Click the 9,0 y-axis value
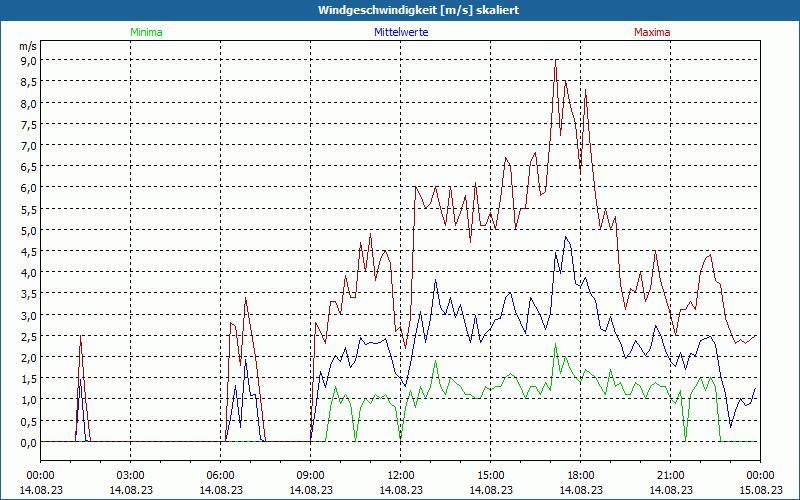The width and height of the screenshot is (800, 500). [29, 61]
